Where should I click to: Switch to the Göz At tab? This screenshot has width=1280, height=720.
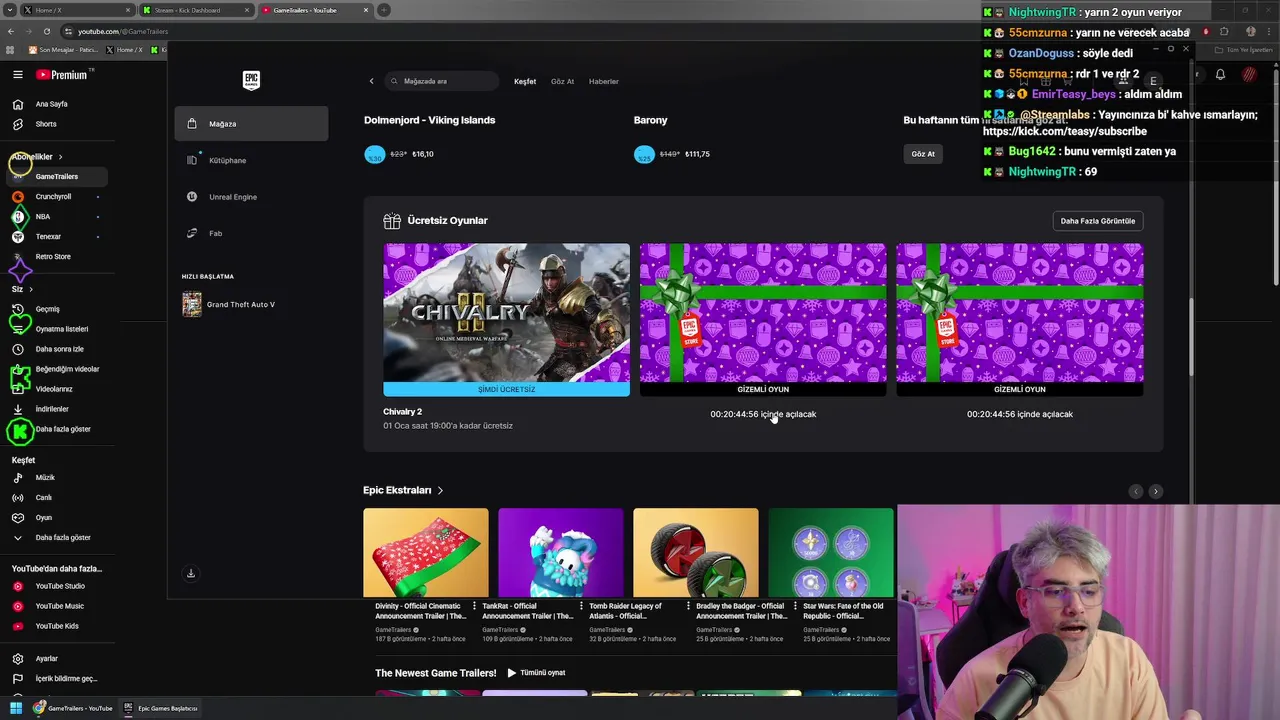point(562,81)
